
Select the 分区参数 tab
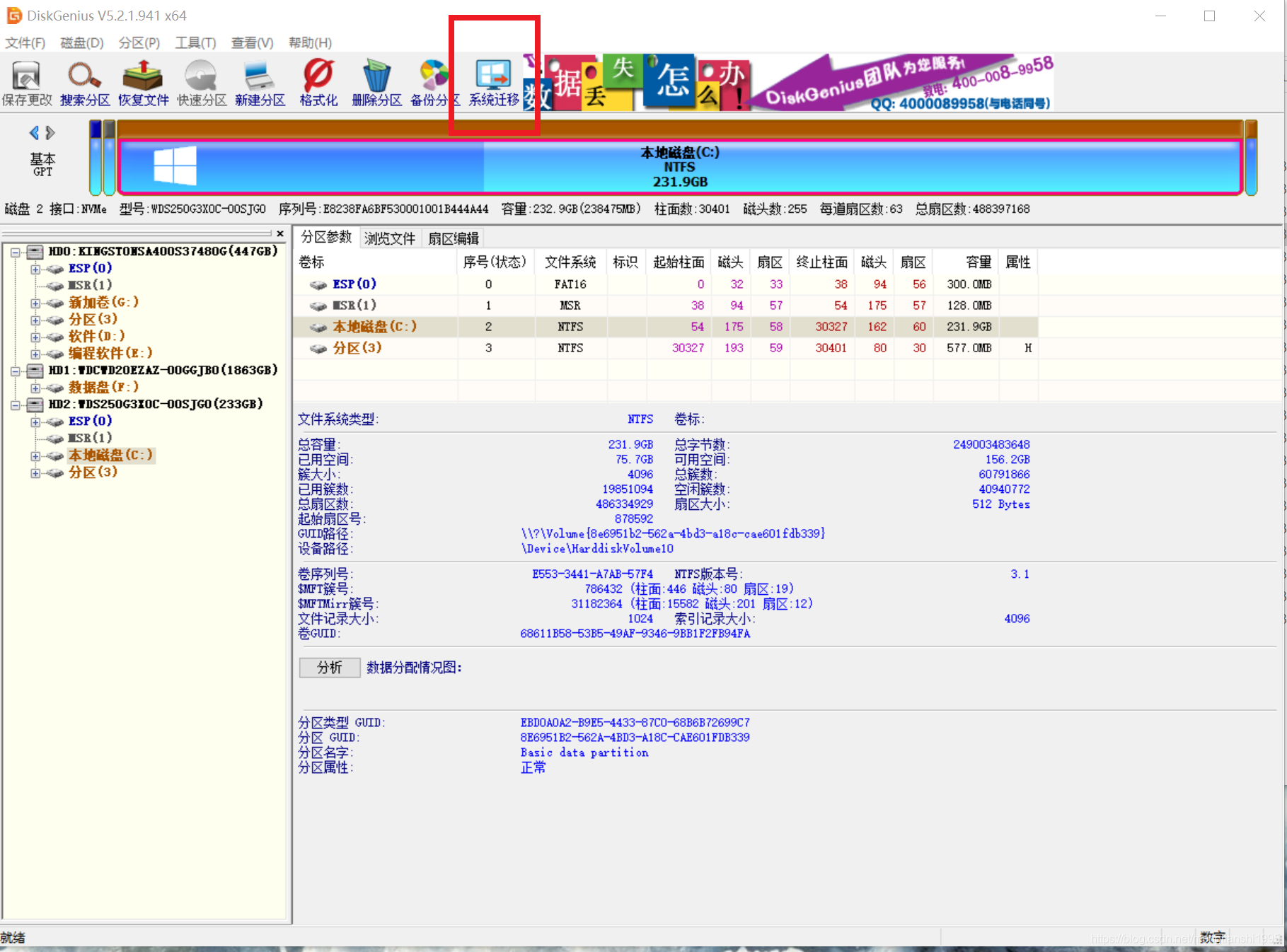(327, 237)
